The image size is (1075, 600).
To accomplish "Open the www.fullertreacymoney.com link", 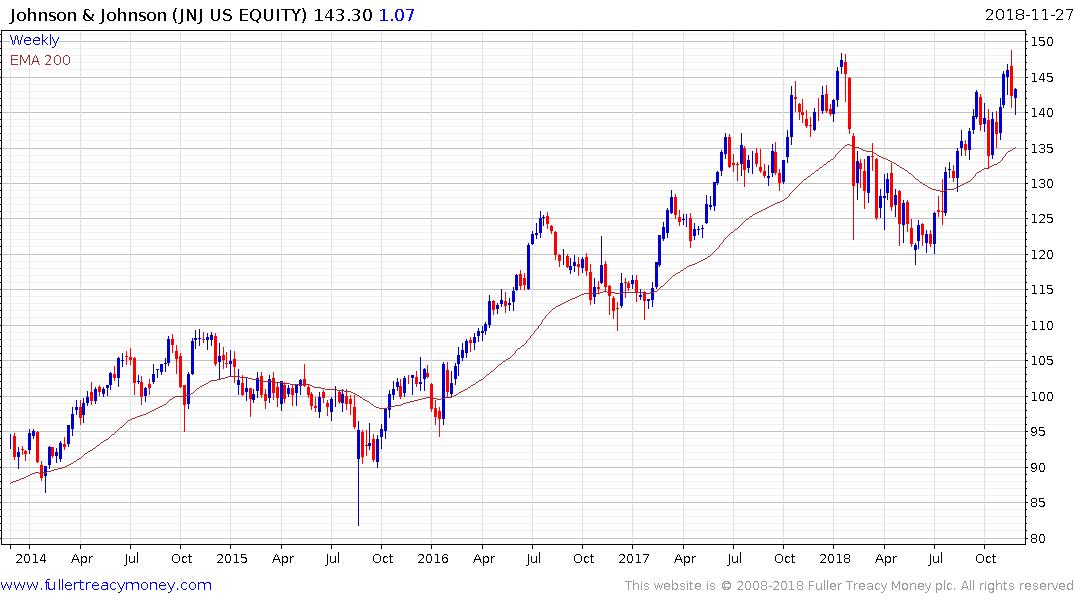I will 106,585.
